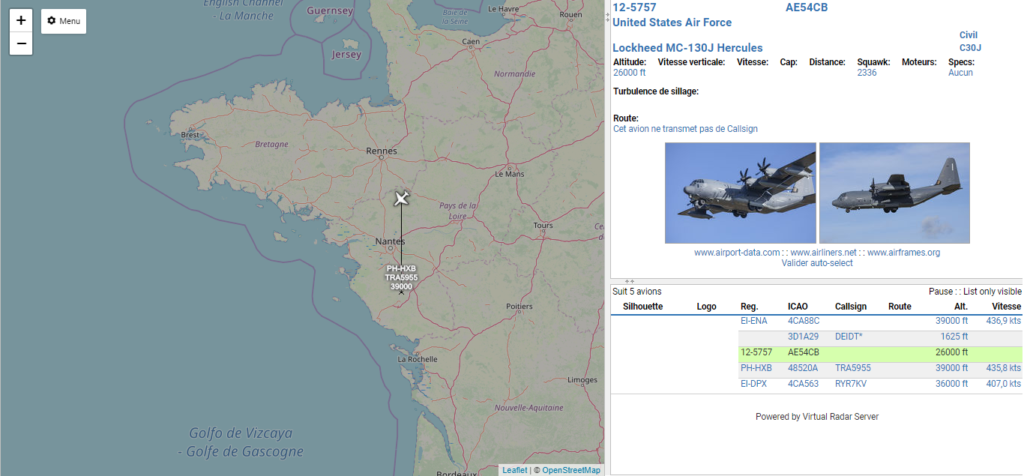Click TRA5955 callsign in list

click(853, 368)
